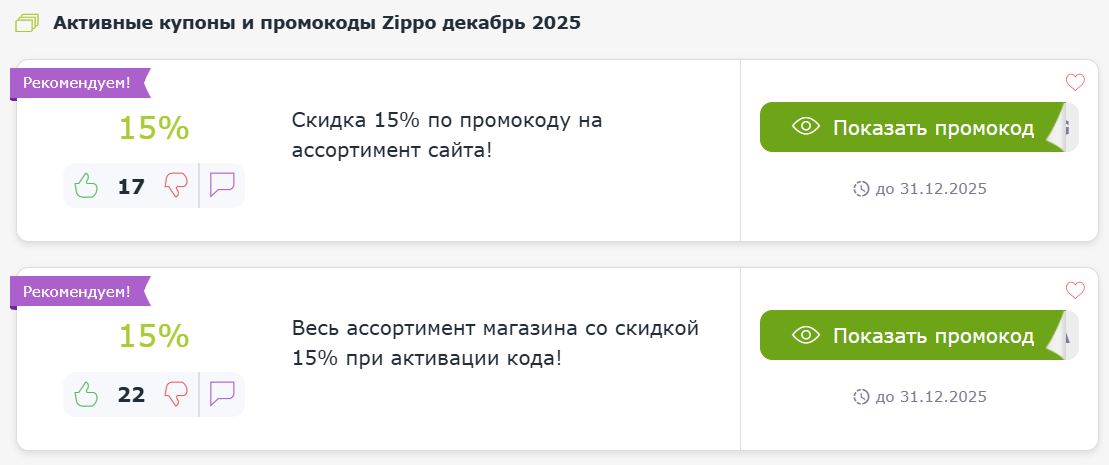Like the coupon with 22 votes
The image size is (1109, 465).
[87, 394]
